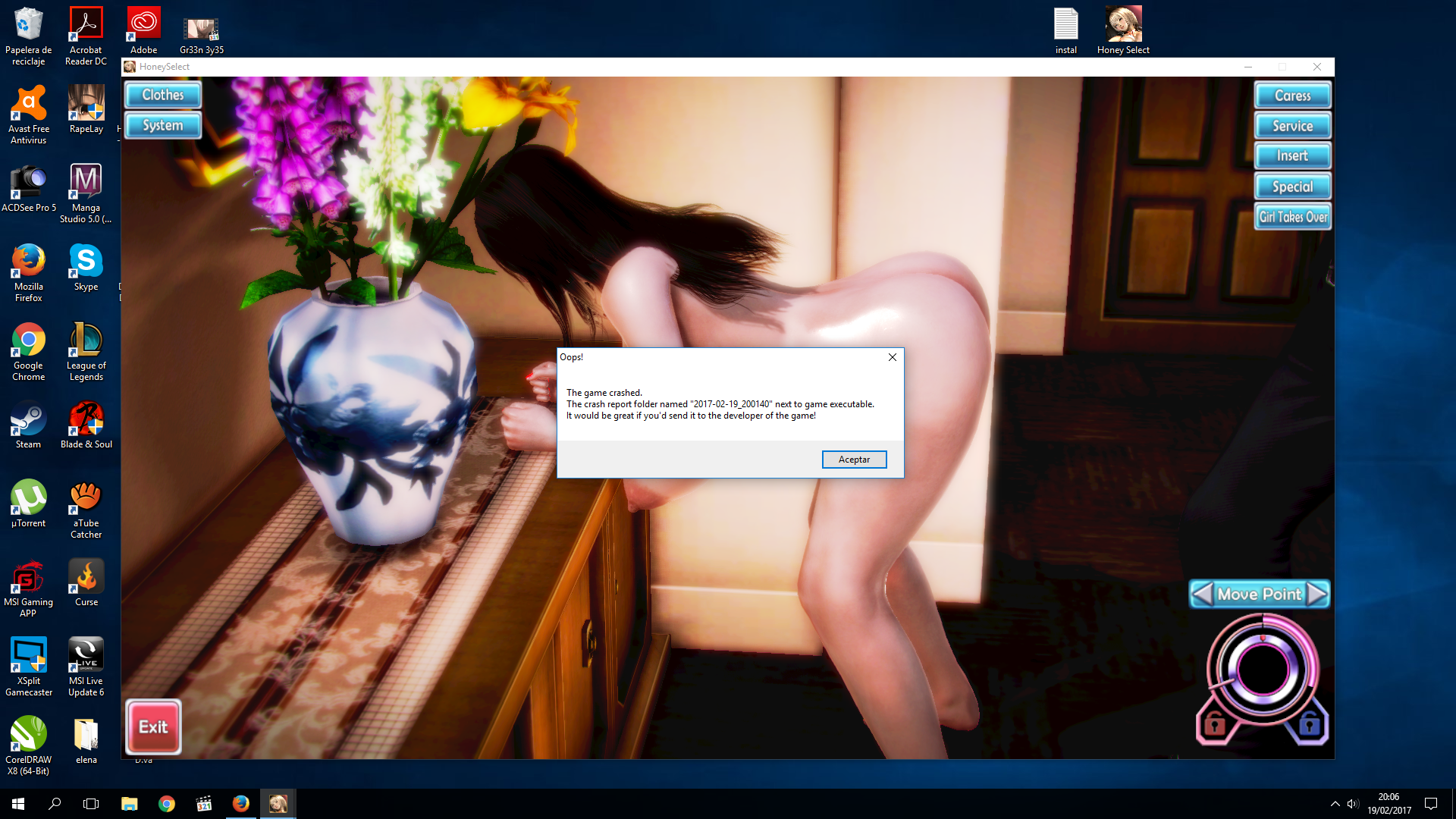Click the taskbar search magnifier
Viewport: 1456px width, 819px height.
pyautogui.click(x=55, y=804)
